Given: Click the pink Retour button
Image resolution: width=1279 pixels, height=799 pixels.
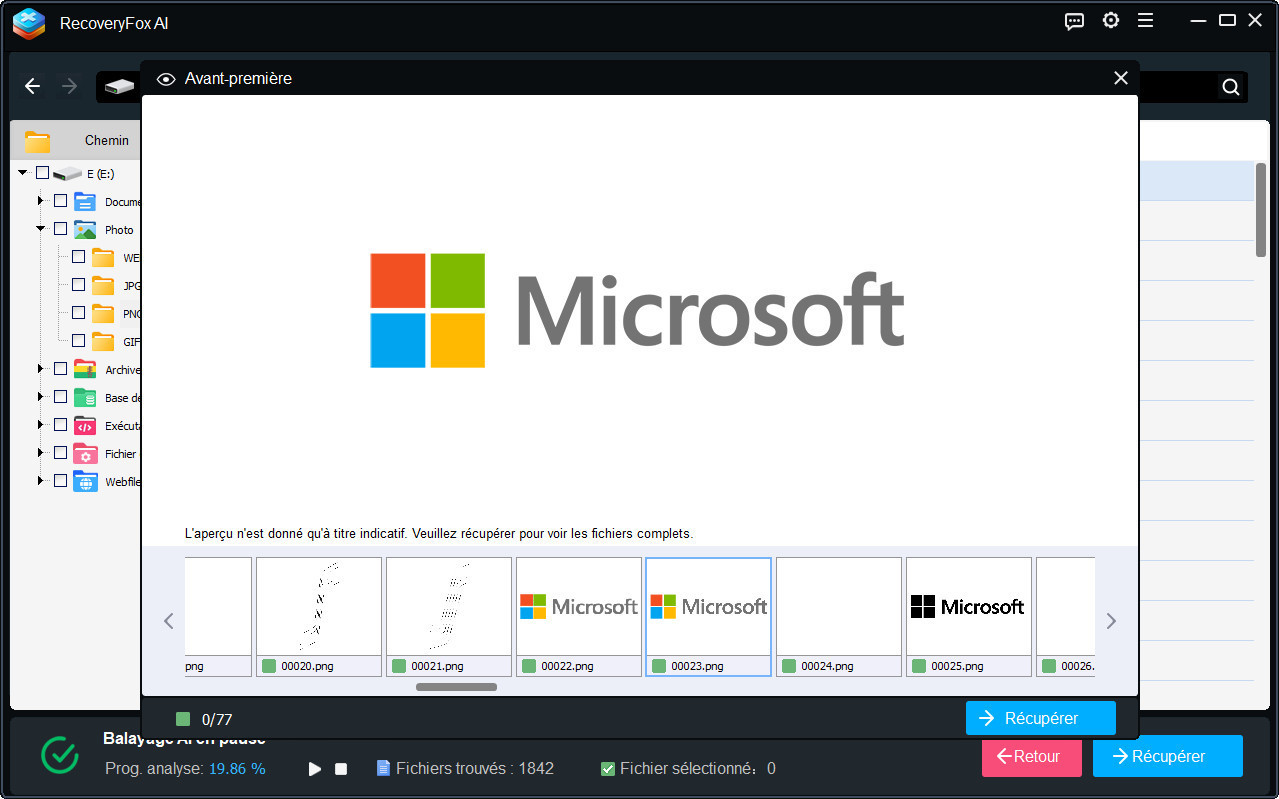Looking at the screenshot, I should [1031, 756].
